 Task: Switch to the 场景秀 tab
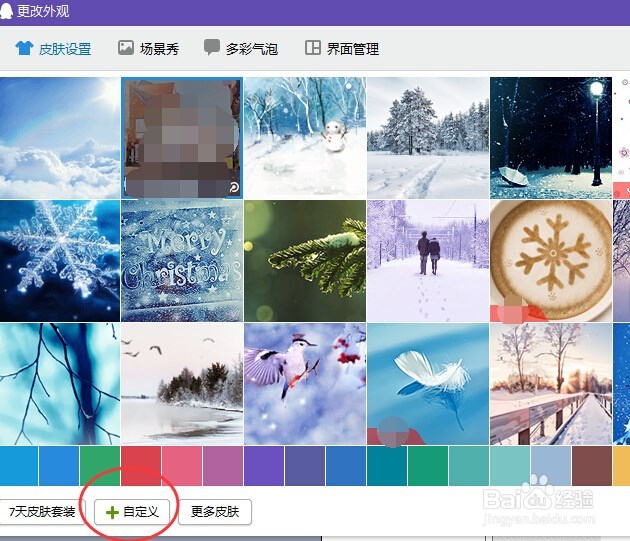[148, 49]
